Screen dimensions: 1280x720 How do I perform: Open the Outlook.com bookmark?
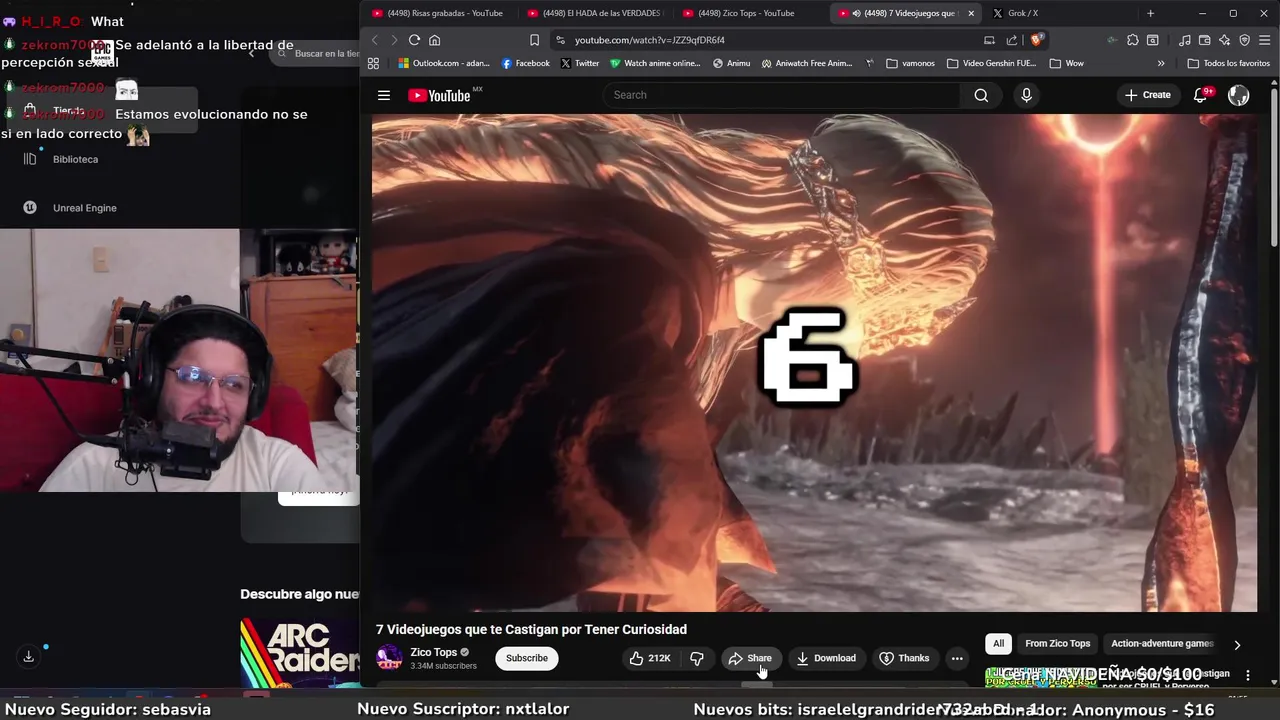point(444,63)
